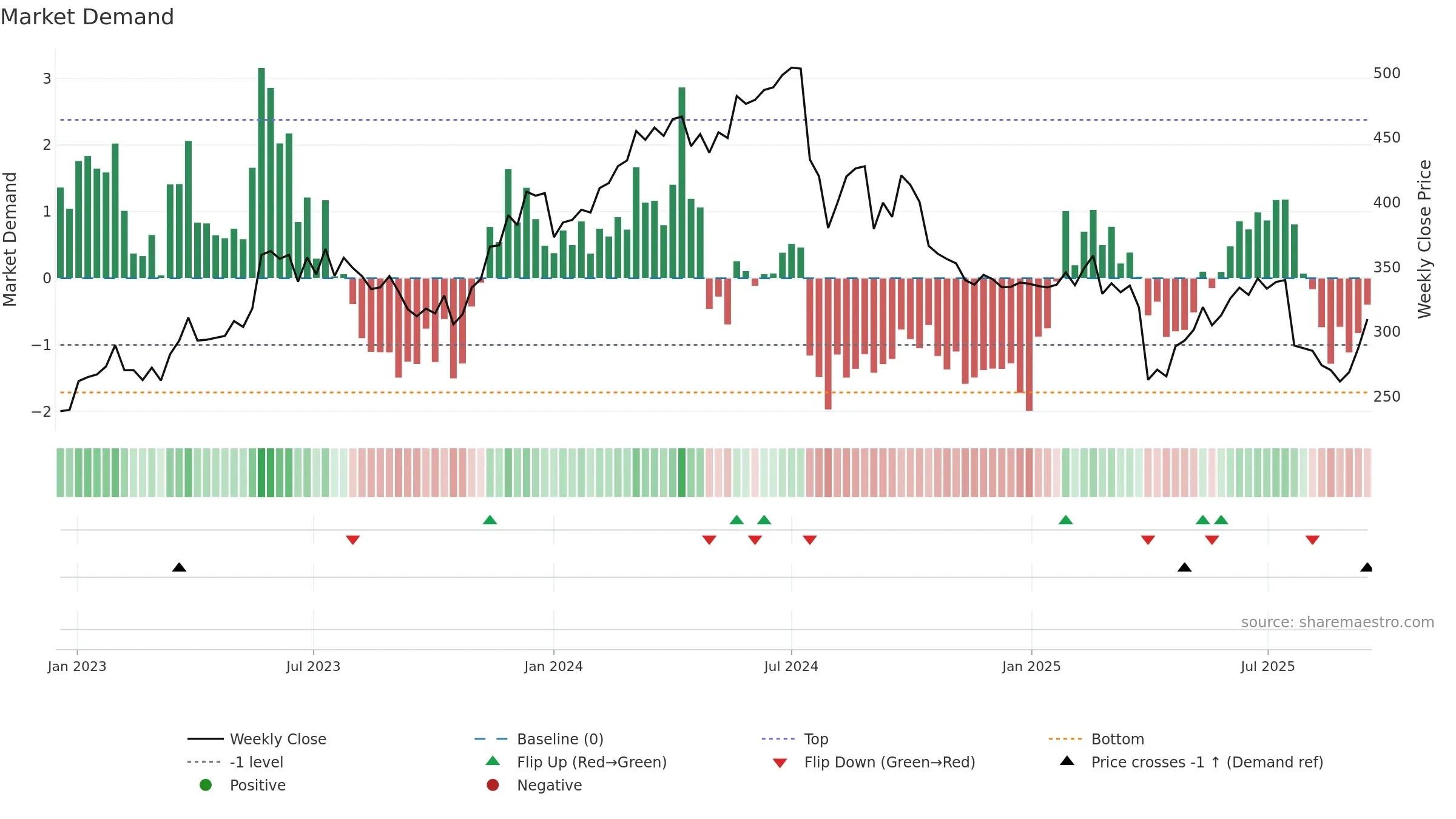This screenshot has width=1456, height=819.
Task: Click the Jan 2024 axis label
Action: (x=554, y=667)
